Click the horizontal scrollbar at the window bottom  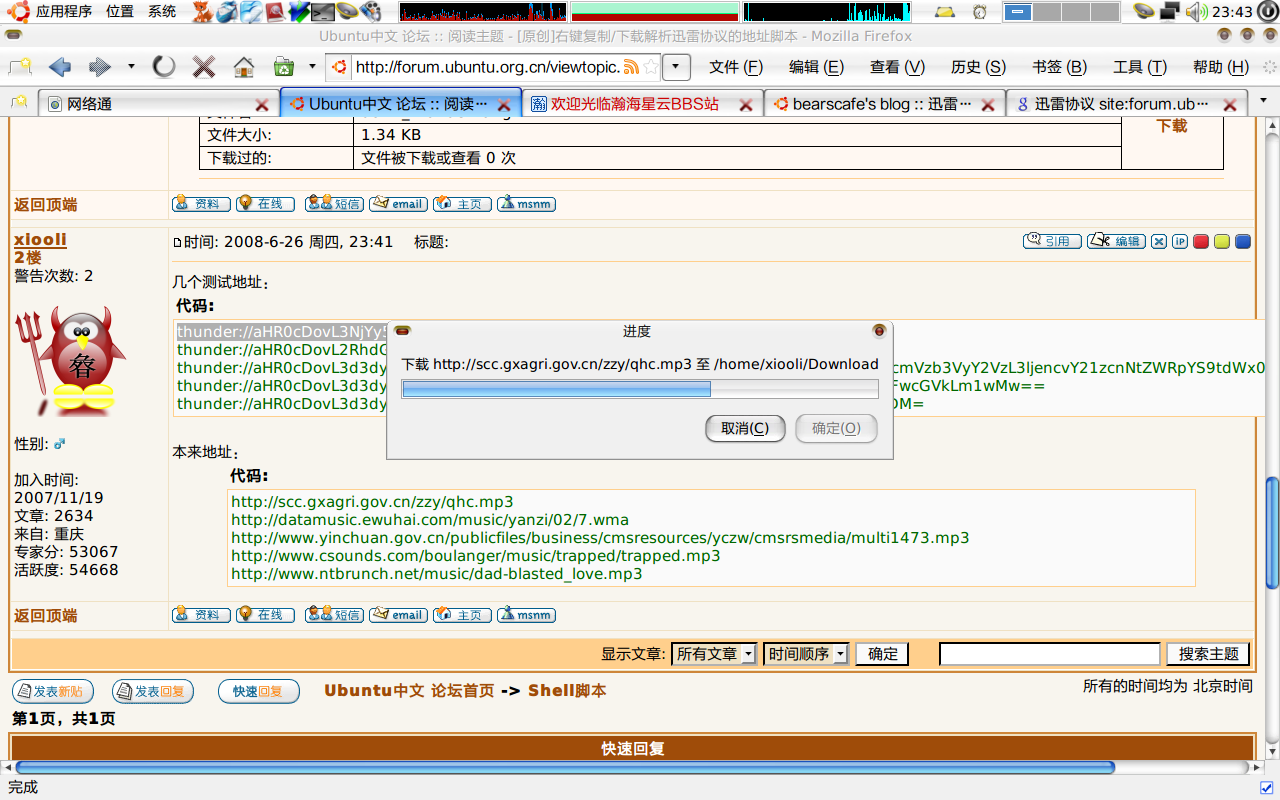coord(565,767)
